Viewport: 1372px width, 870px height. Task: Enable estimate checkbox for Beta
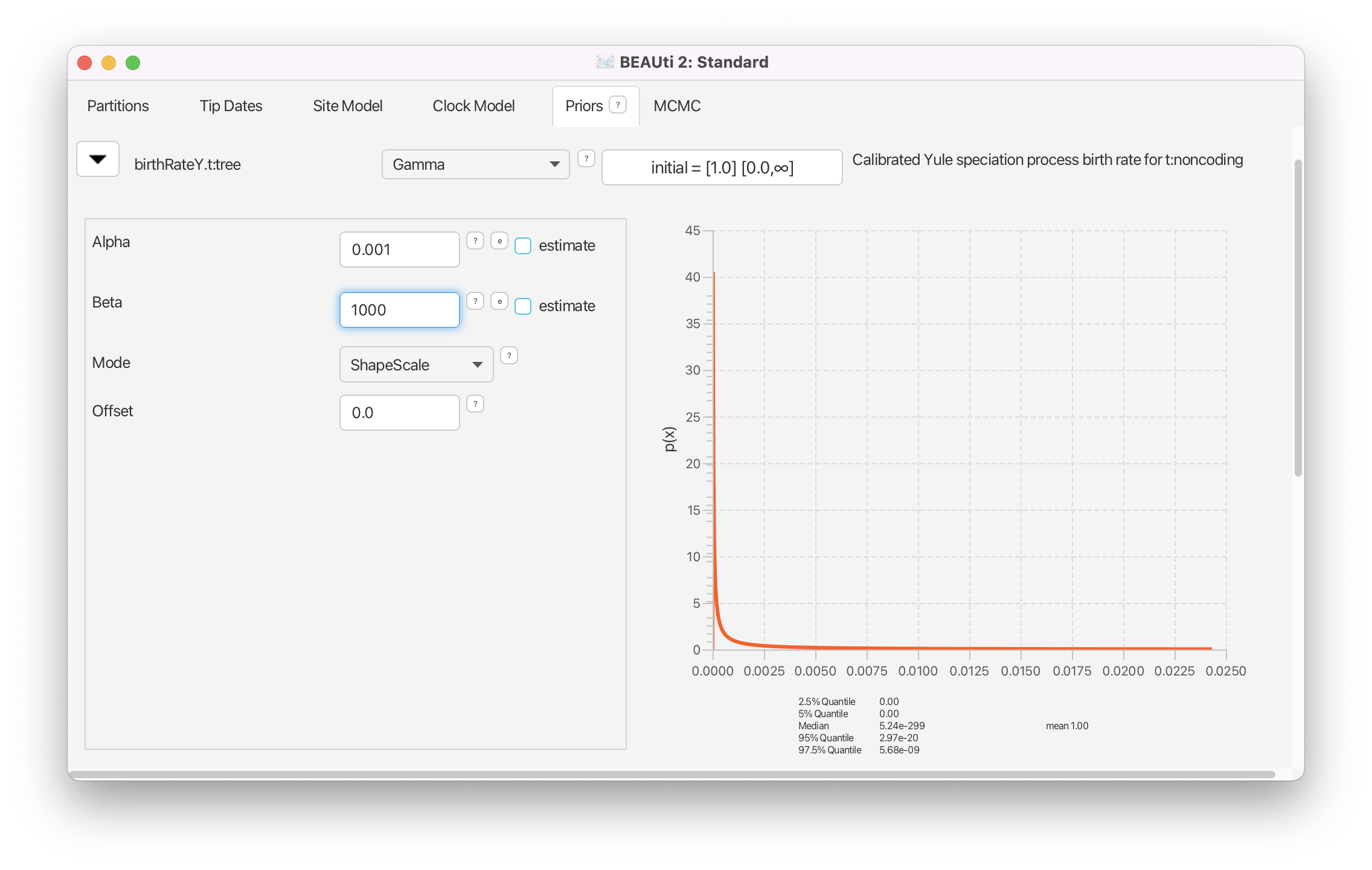pyautogui.click(x=523, y=306)
